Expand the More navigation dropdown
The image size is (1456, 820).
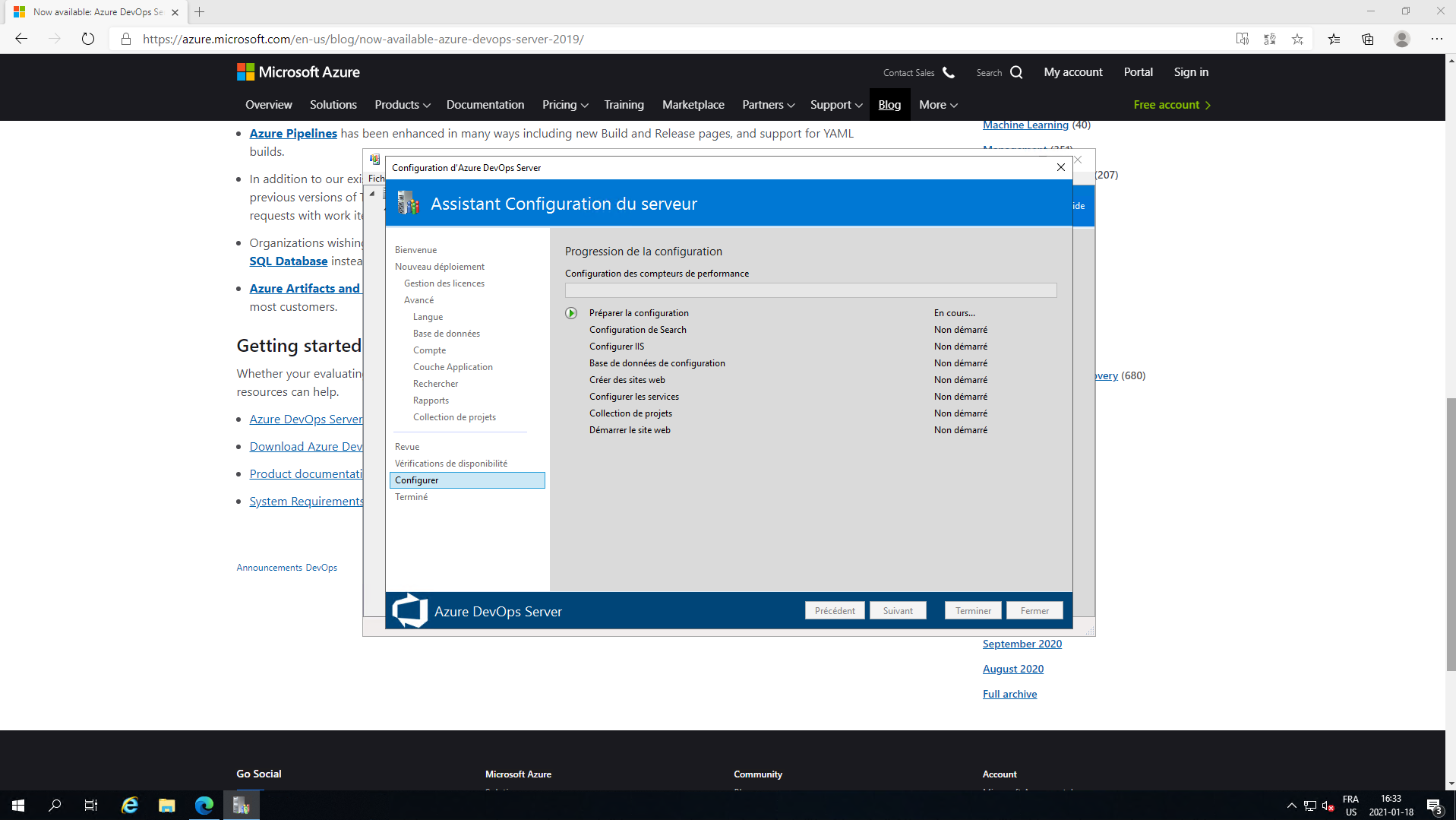[937, 105]
